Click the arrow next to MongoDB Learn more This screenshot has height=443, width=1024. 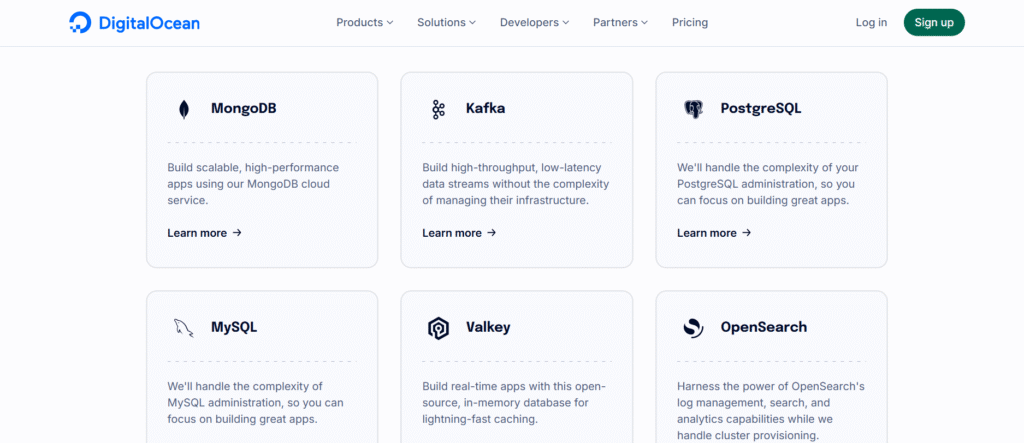click(237, 233)
